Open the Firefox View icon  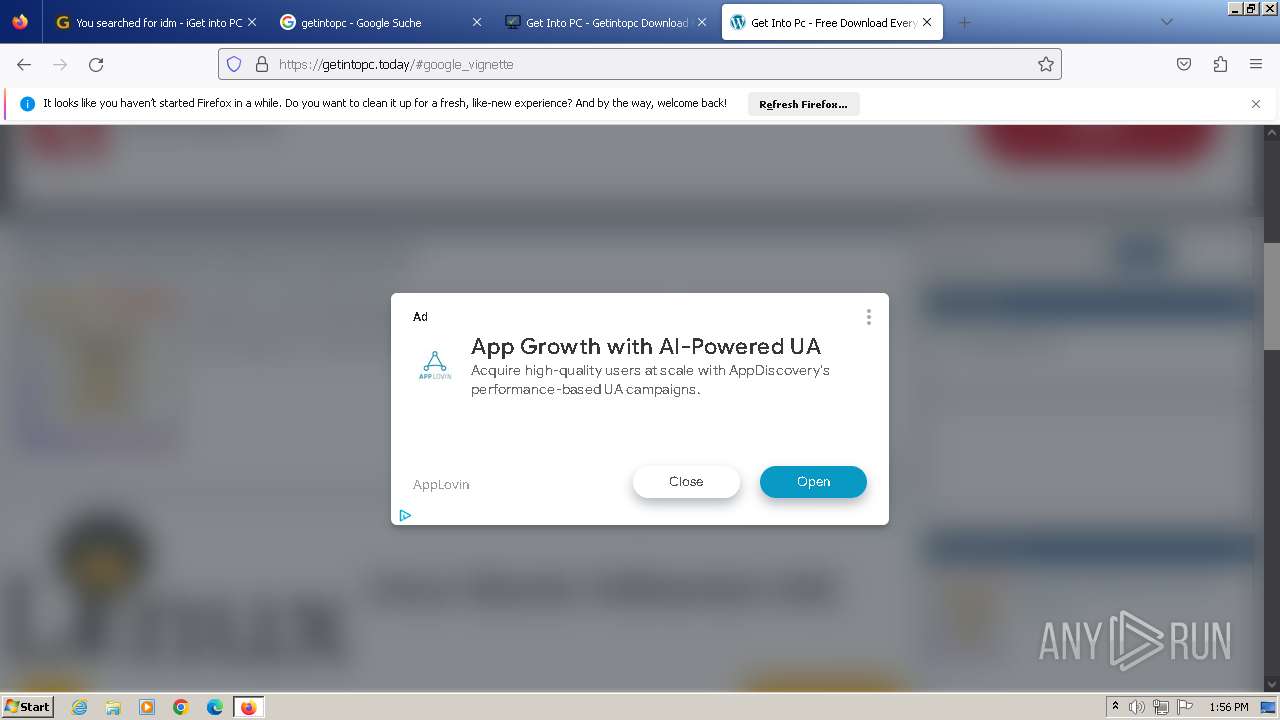click(x=20, y=22)
